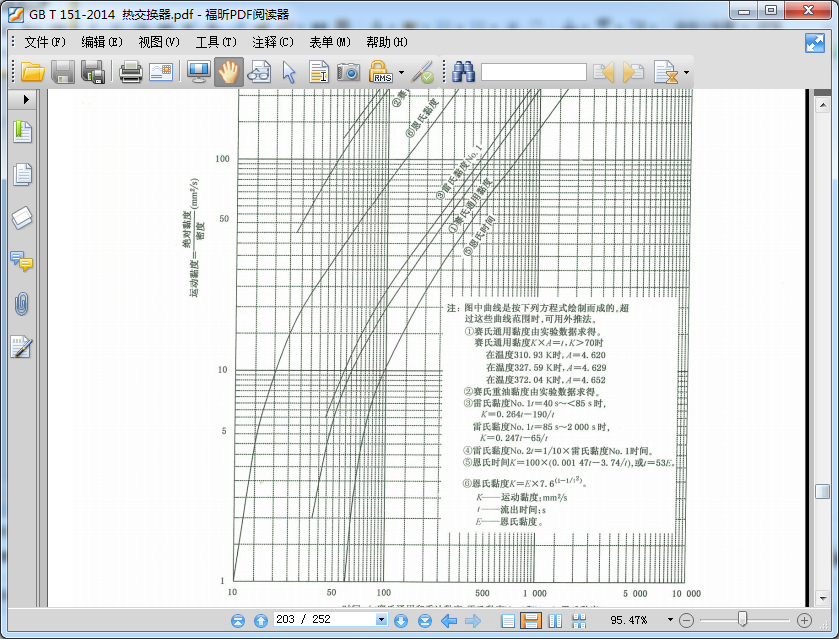Go to the previous page
The image size is (839, 639).
(261, 620)
